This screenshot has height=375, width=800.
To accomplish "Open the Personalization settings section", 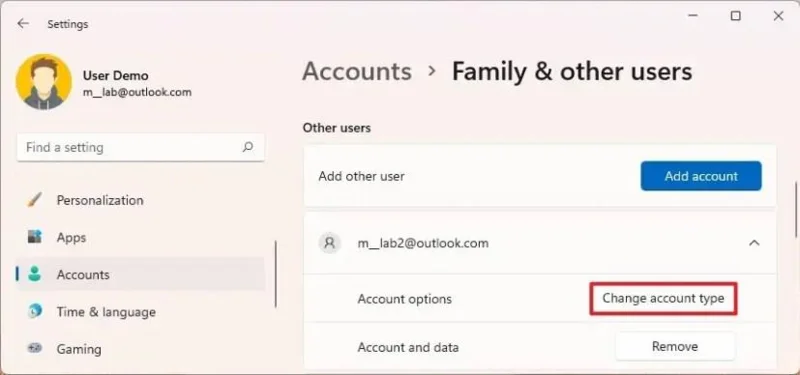I will click(x=140, y=200).
